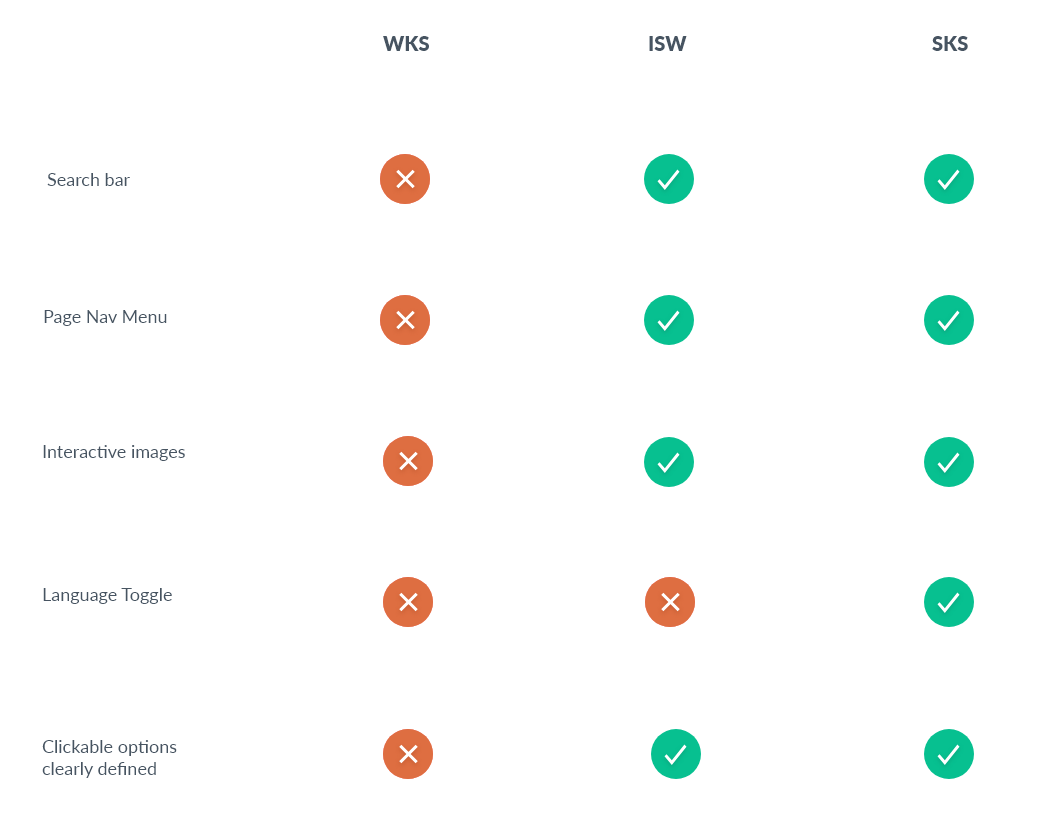Click the ISW Clickable options checkmark
1043x821 pixels.
[676, 754]
